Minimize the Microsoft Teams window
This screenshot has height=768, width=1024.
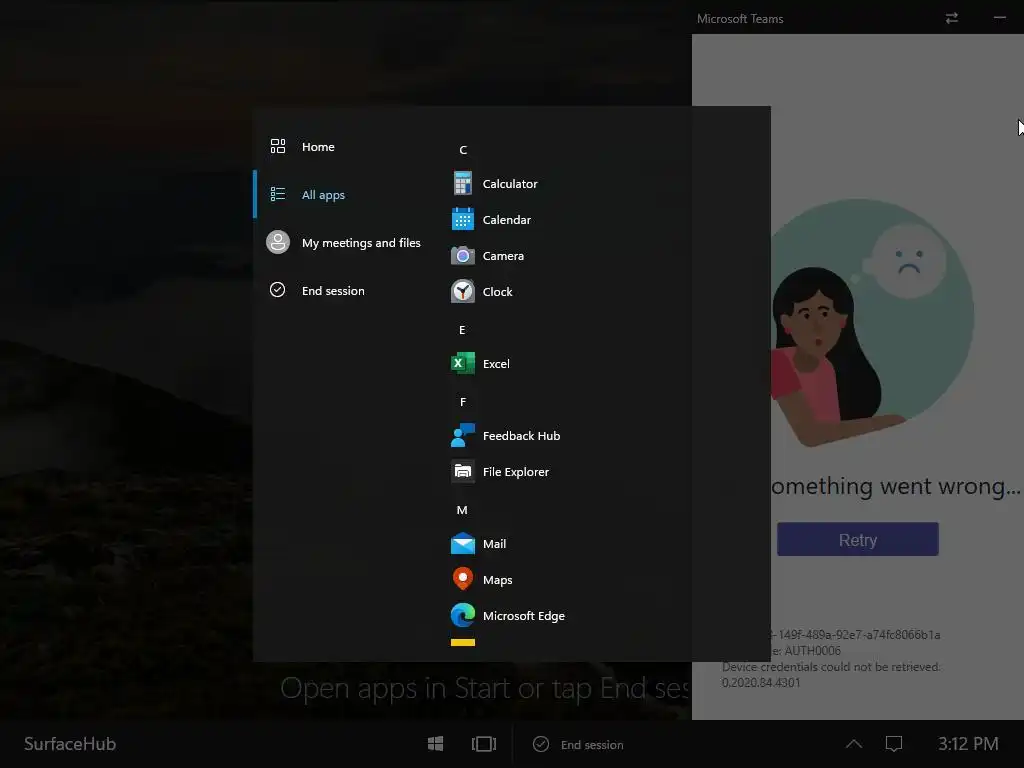click(999, 18)
